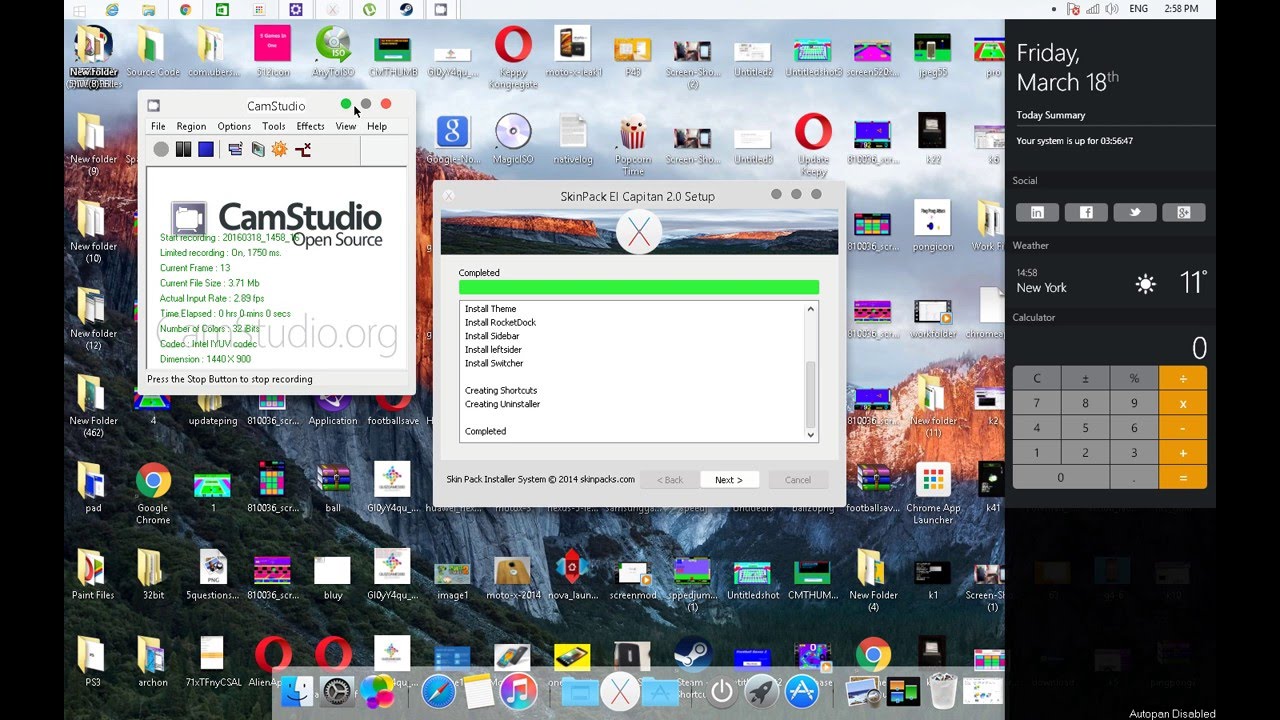Click CamStudio framed-picture toolbar icon

[258, 149]
